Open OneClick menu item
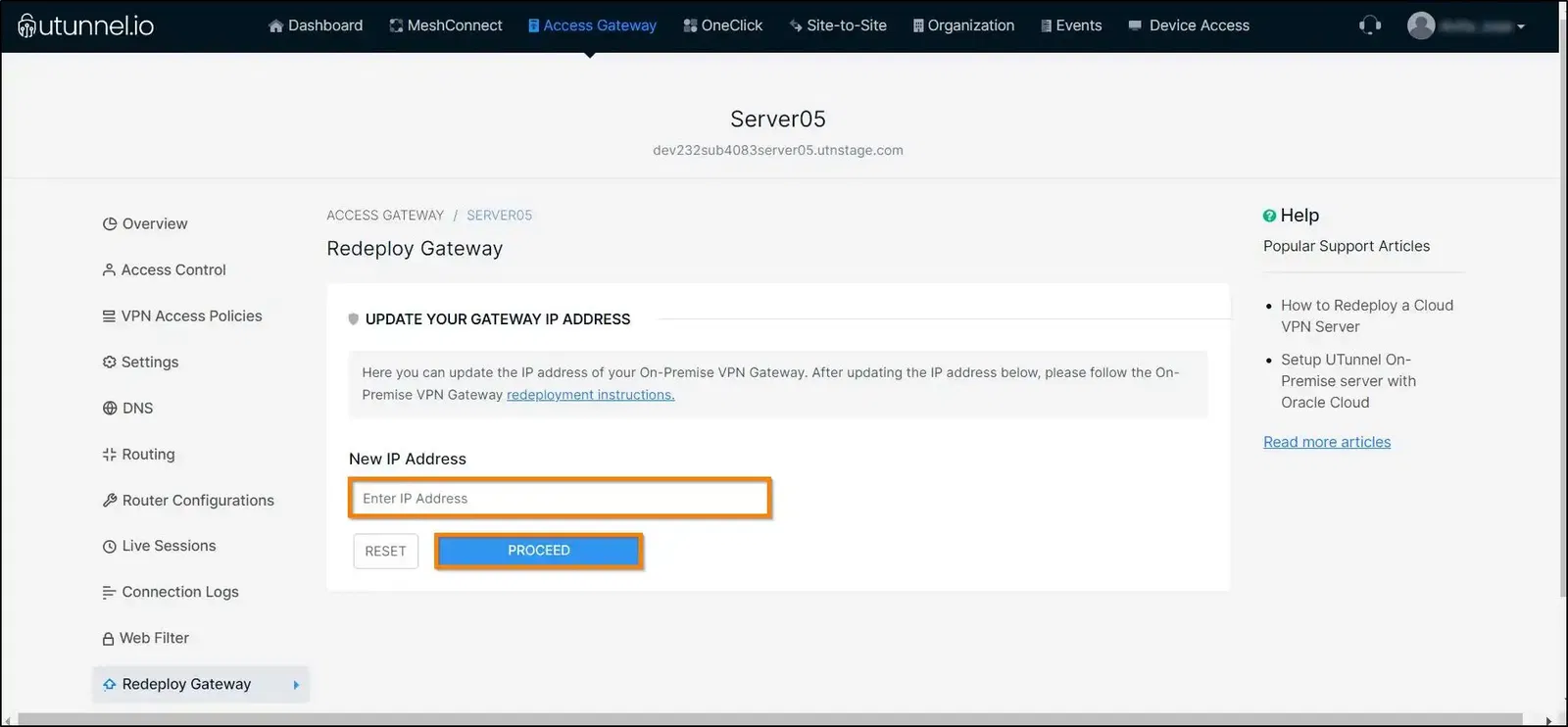1568x727 pixels. [x=732, y=25]
